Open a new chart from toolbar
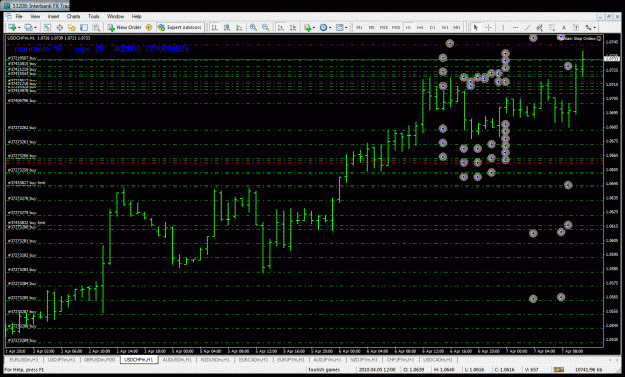 pos(12,27)
